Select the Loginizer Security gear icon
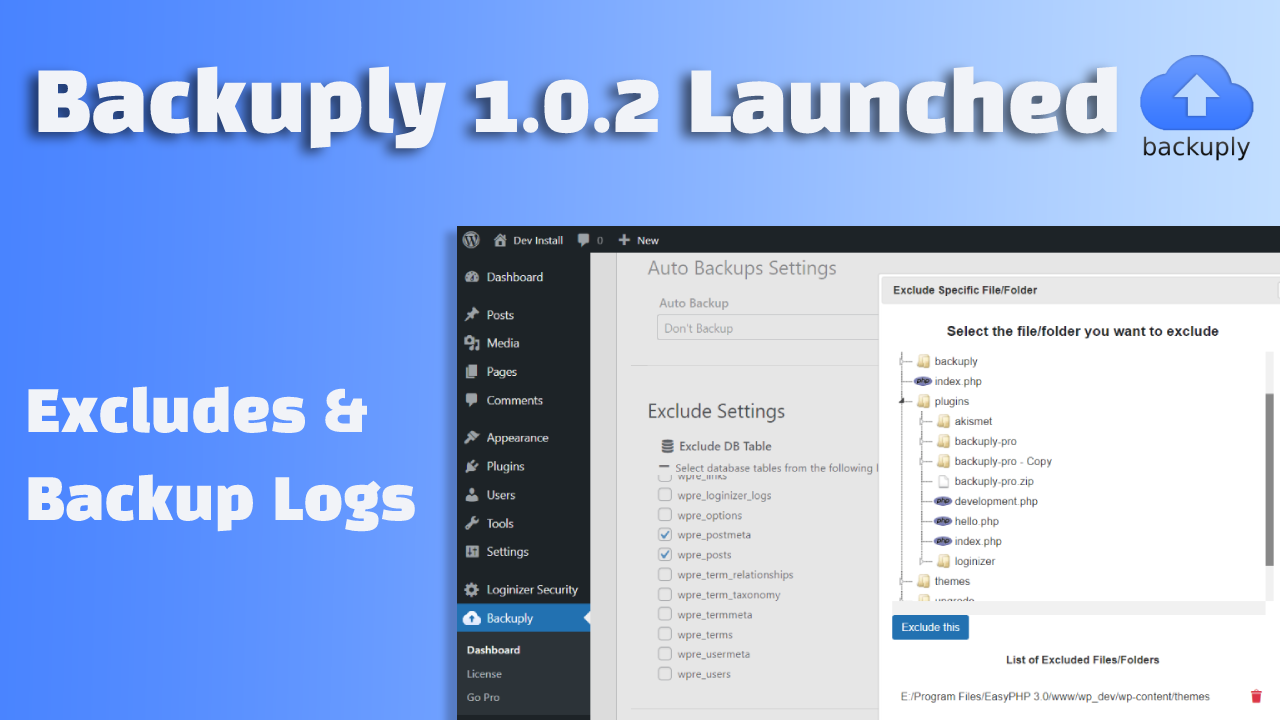Image resolution: width=1280 pixels, height=720 pixels. coord(470,589)
